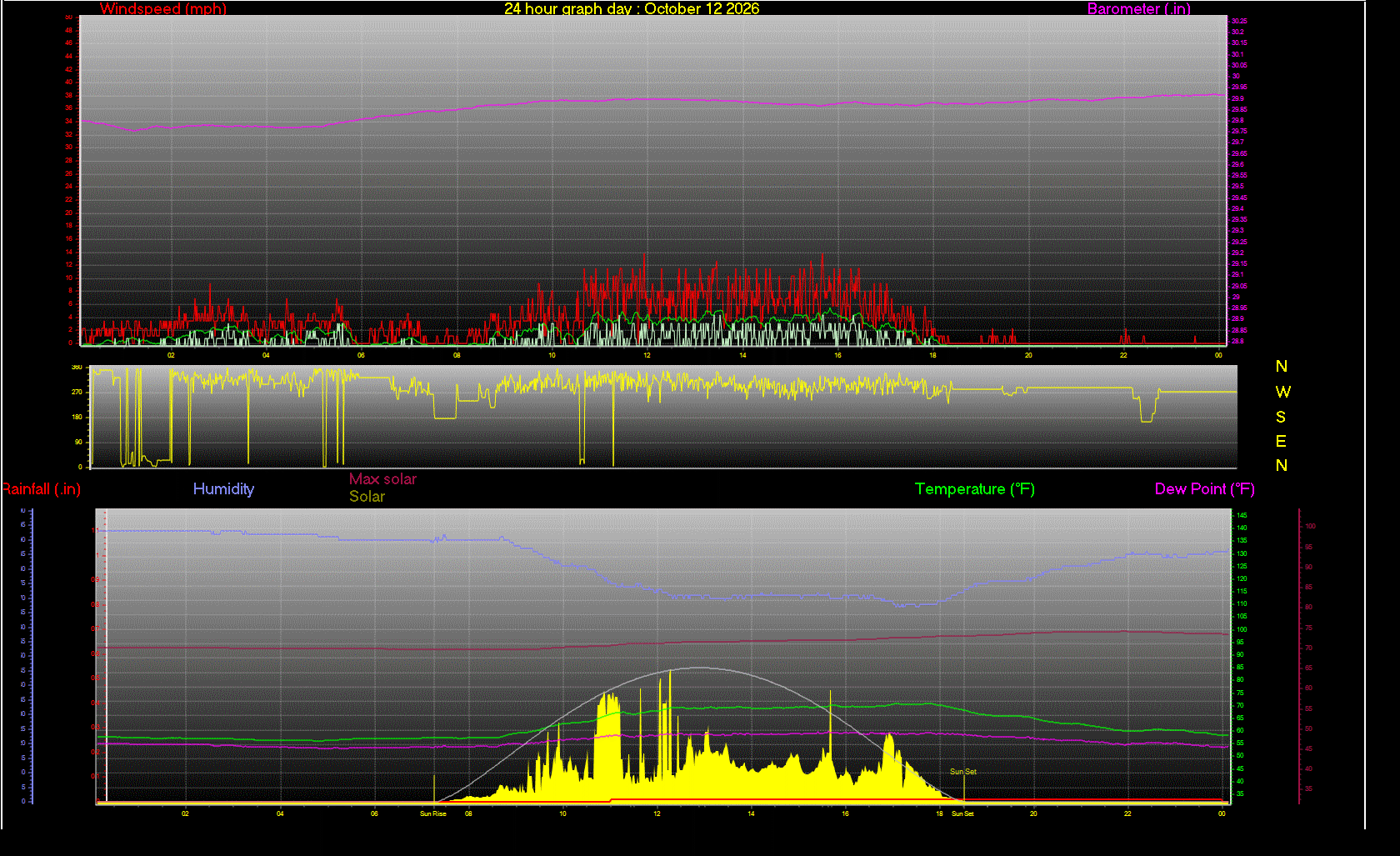Click the "180" wind direction axis value
This screenshot has width=1400, height=856.
tap(77, 417)
